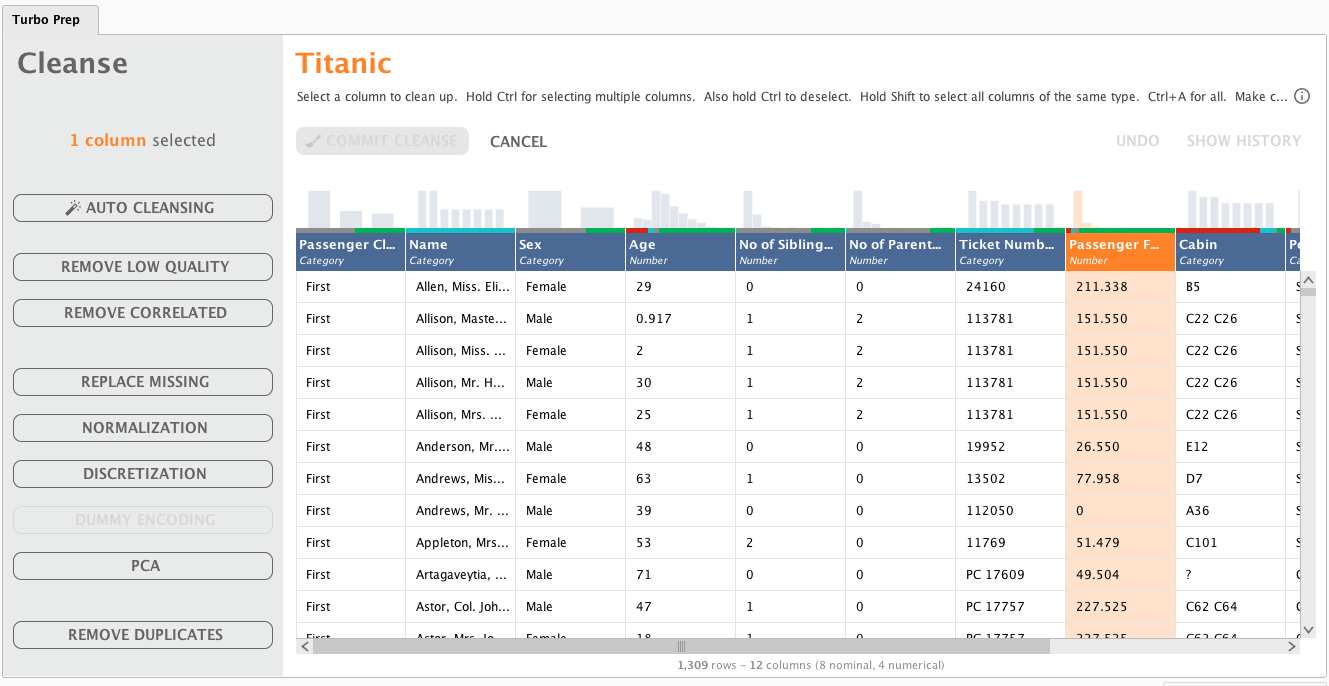Click cabin cell D7
Screen dimensions: 1329x686
[1230, 479]
